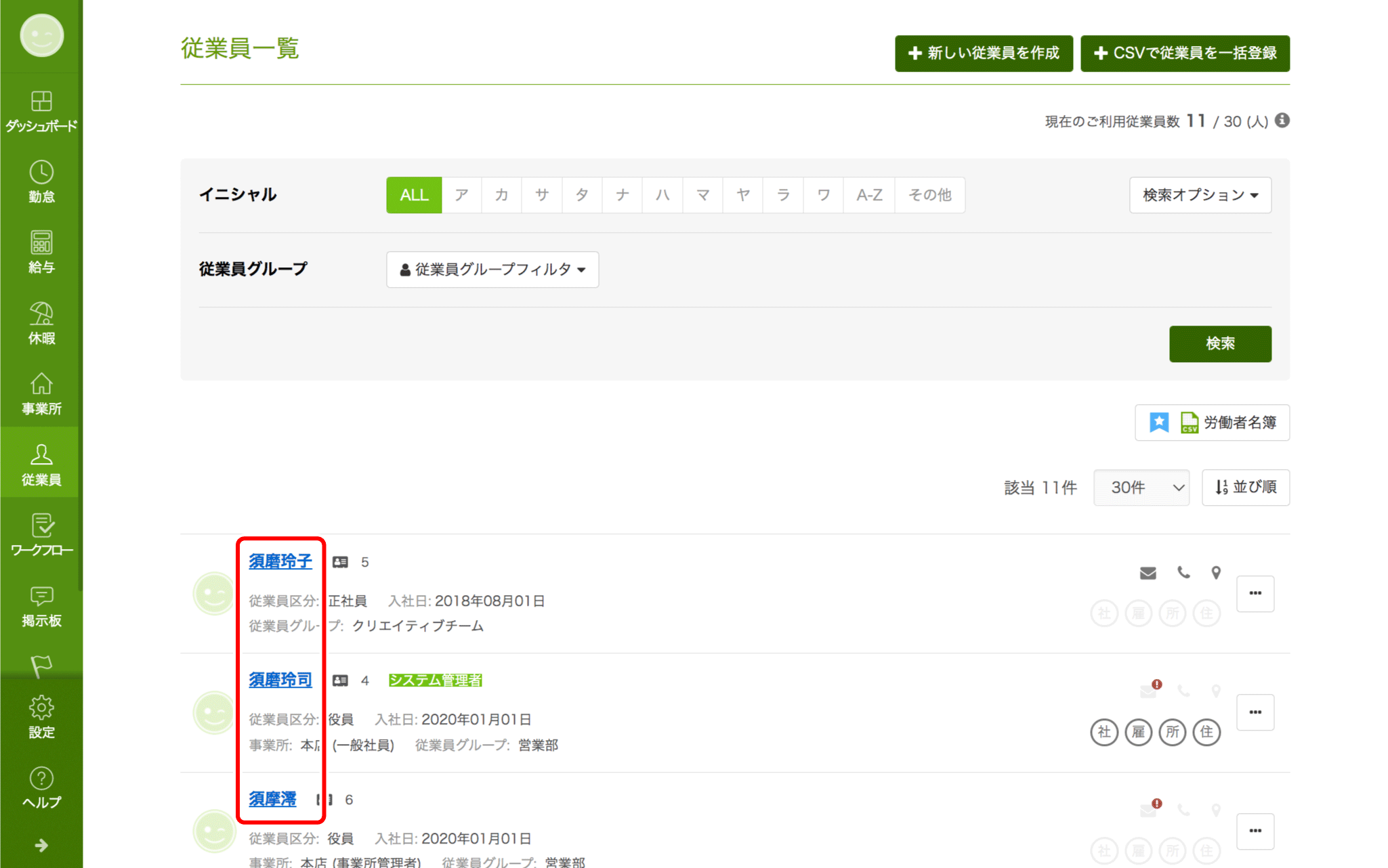The width and height of the screenshot is (1388, 868).
Task: Open 検索オプション dropdown
Action: coord(1200,195)
